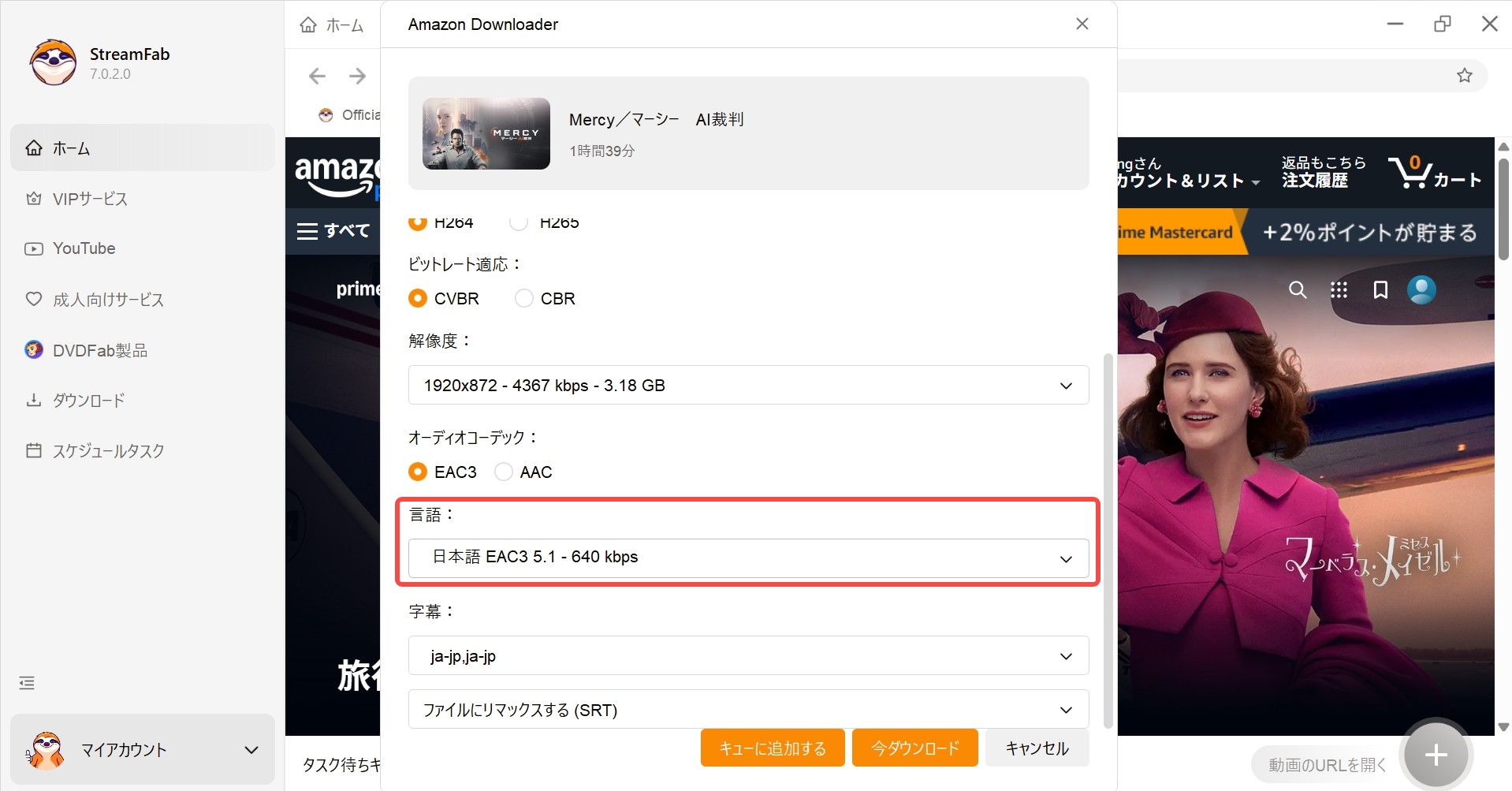The width and height of the screenshot is (1512, 791).
Task: Open the audio language dropdown 日本語 EAC3 5.1
Action: coord(748,558)
